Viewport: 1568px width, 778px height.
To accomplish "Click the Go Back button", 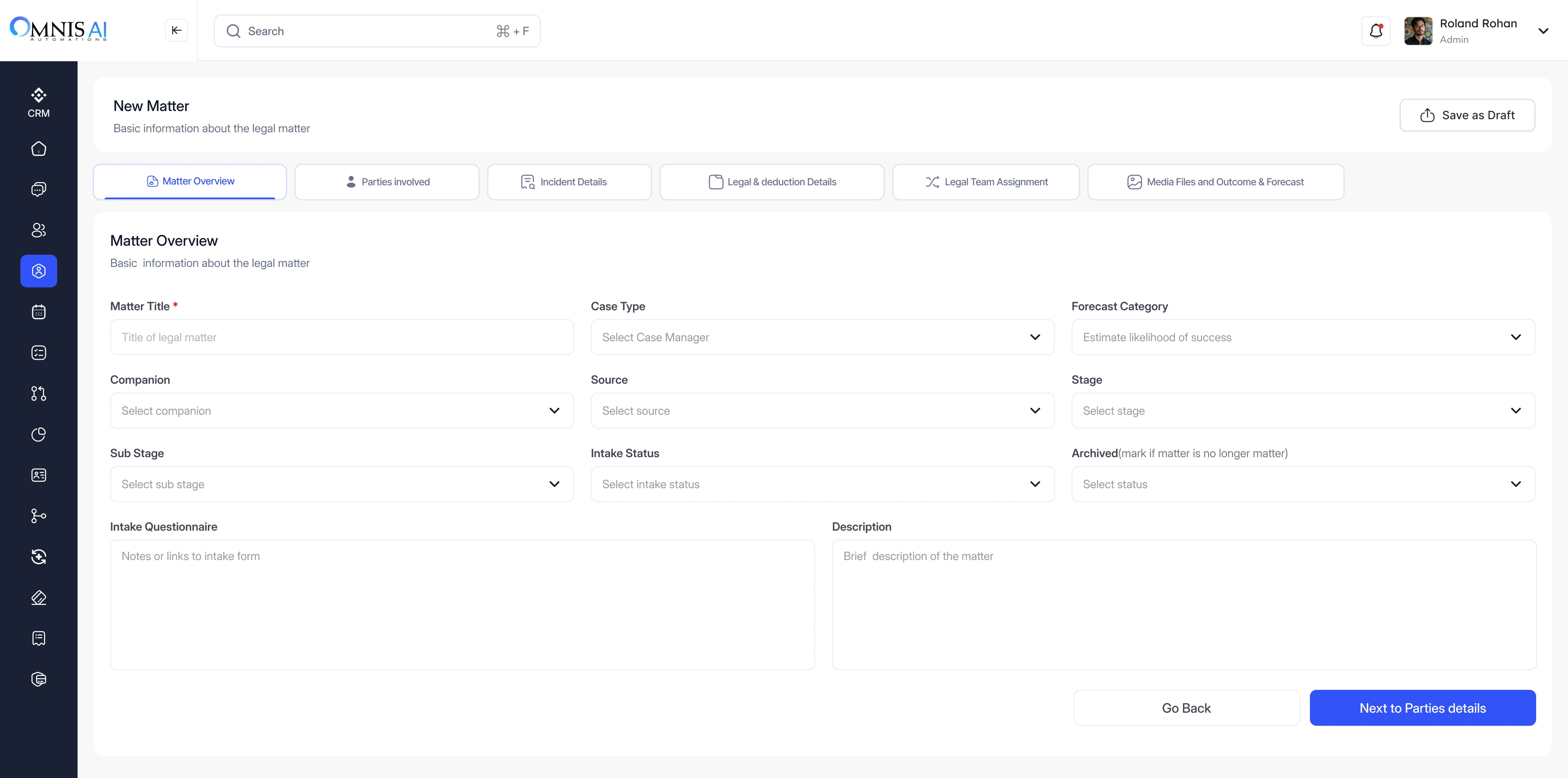I will (x=1186, y=708).
